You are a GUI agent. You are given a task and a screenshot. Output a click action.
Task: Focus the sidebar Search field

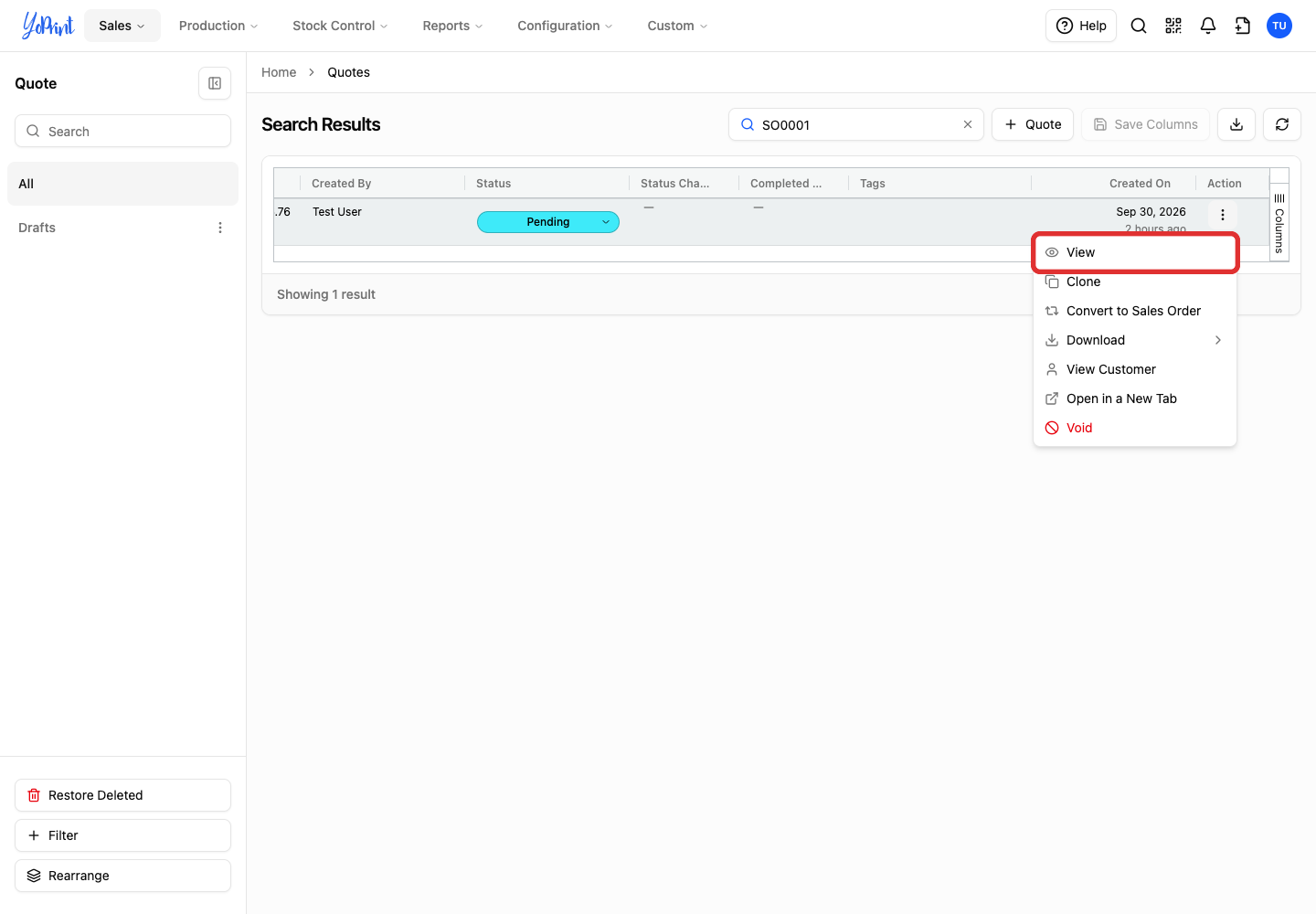point(122,131)
